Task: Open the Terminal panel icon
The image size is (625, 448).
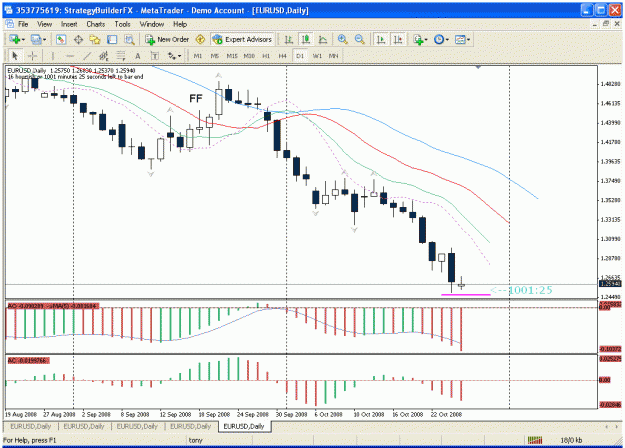Action: 112,39
